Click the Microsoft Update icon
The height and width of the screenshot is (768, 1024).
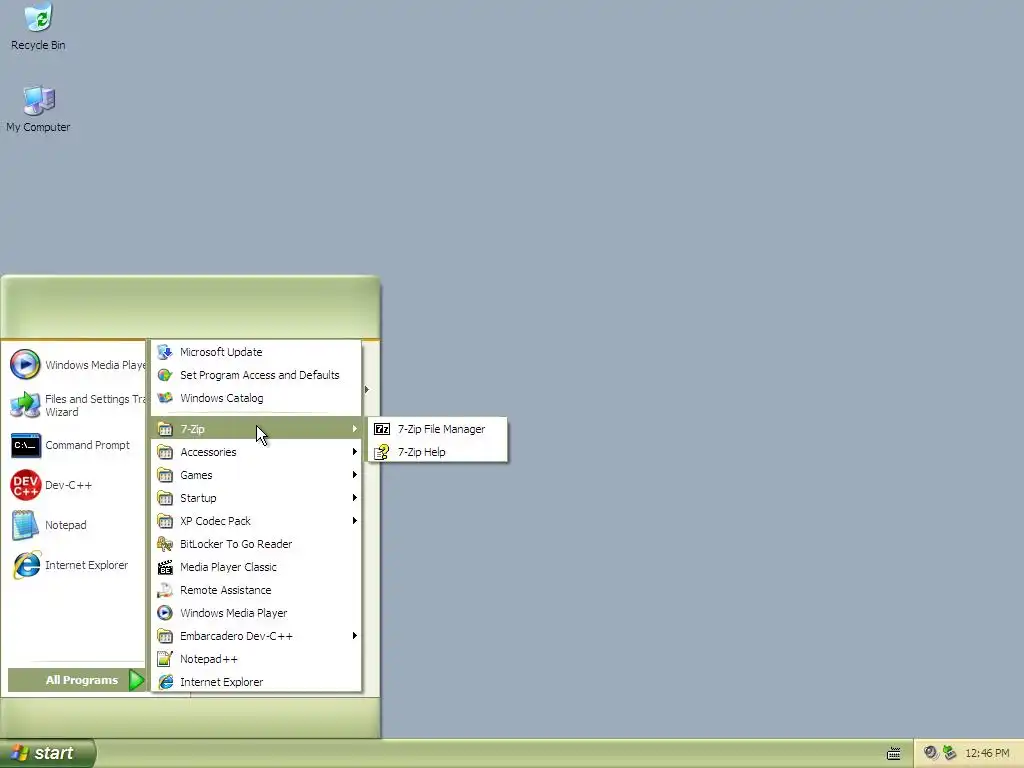pyautogui.click(x=165, y=352)
